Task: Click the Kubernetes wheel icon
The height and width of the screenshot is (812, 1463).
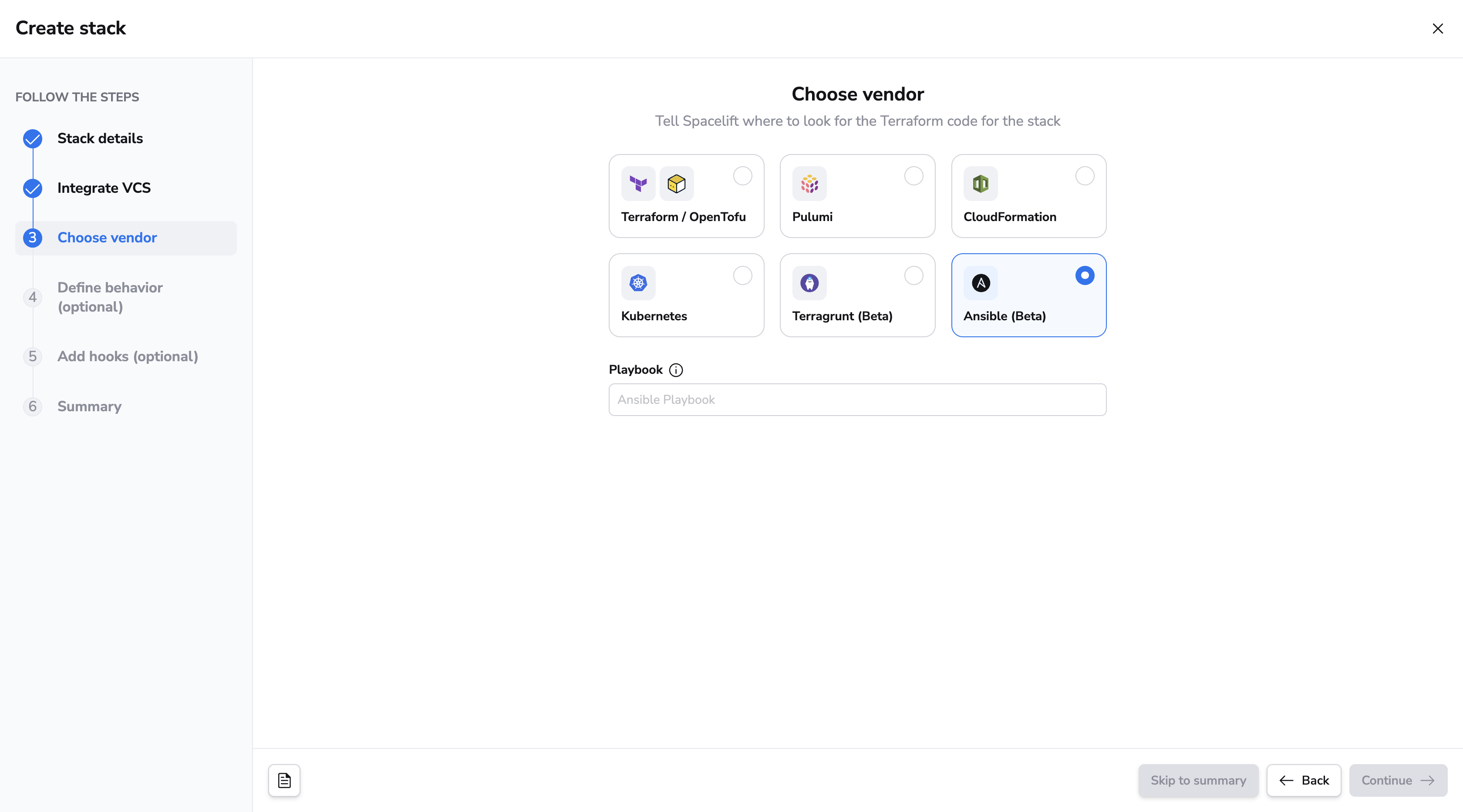Action: pyautogui.click(x=638, y=282)
